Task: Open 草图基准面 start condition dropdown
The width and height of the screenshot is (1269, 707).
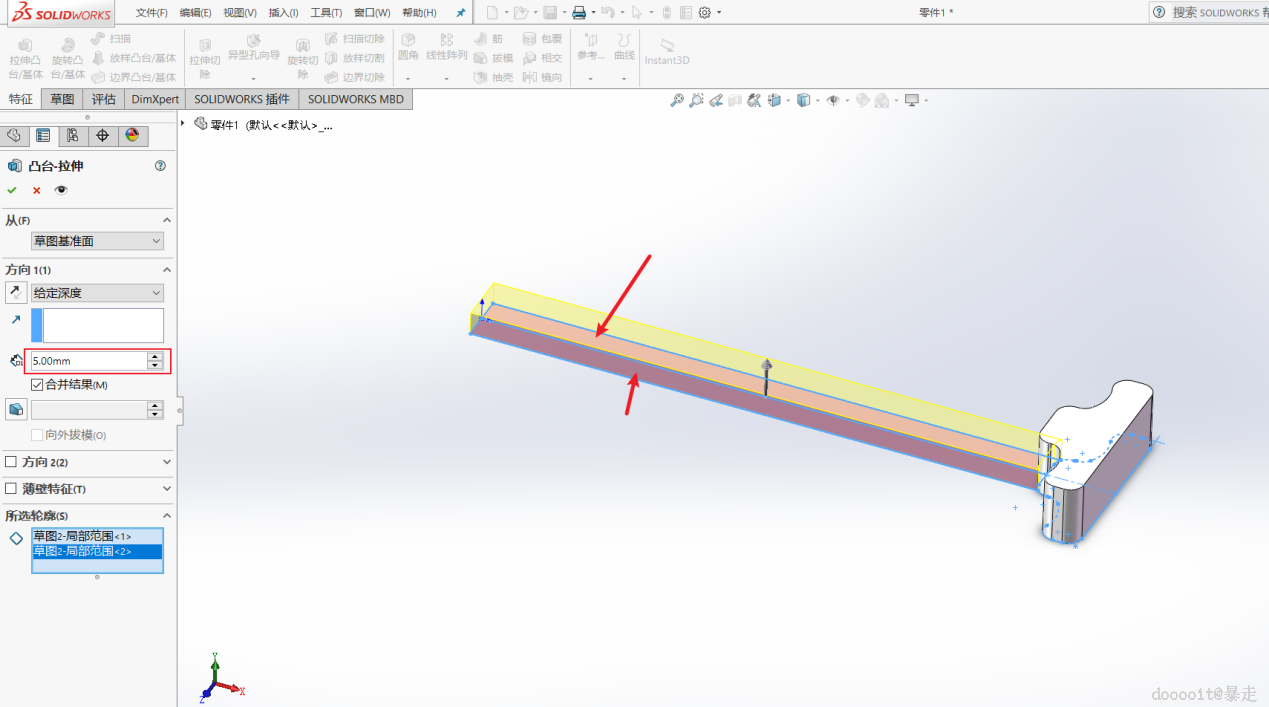Action: coord(97,241)
